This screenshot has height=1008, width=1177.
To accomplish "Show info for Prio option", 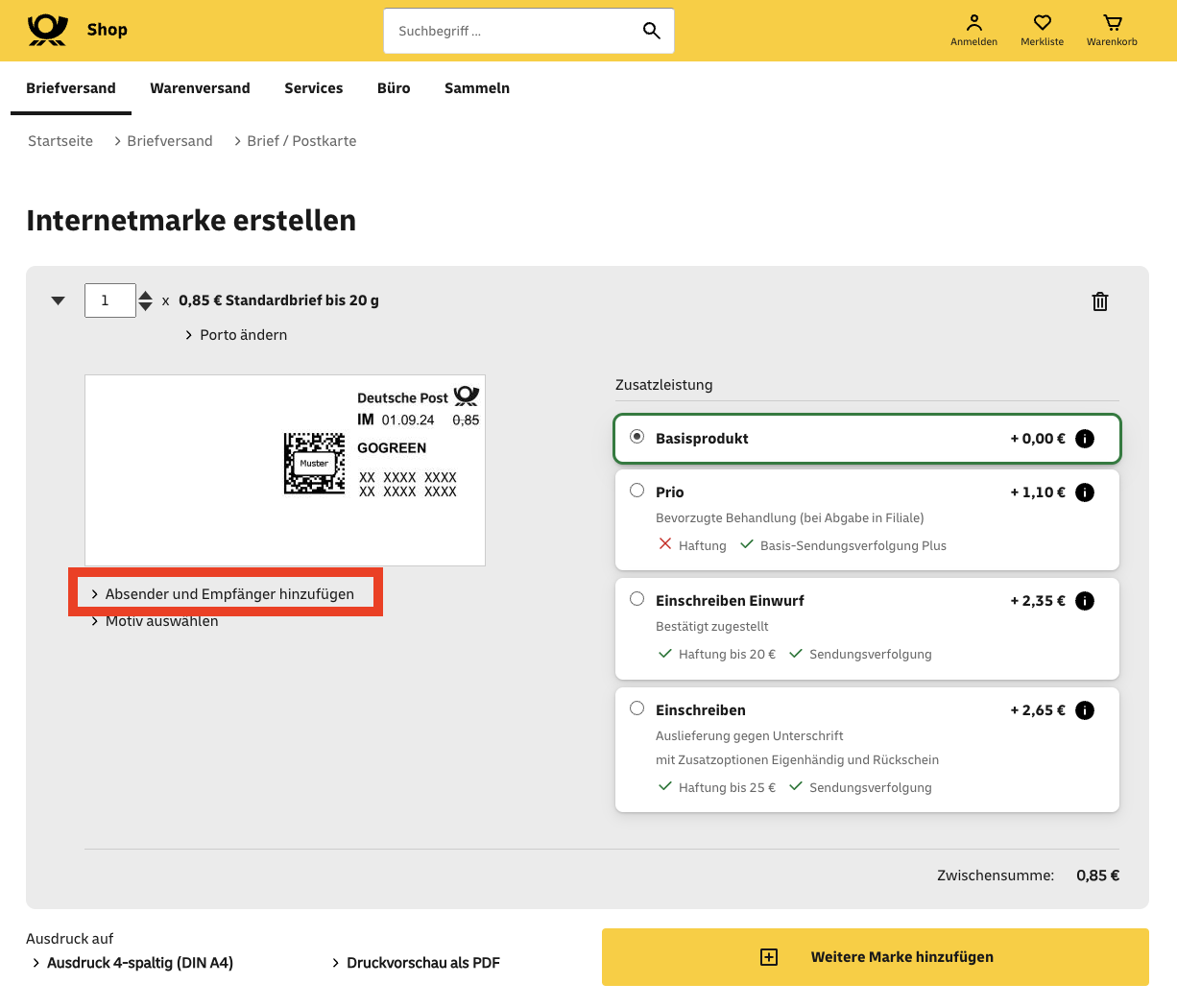I will (1085, 492).
